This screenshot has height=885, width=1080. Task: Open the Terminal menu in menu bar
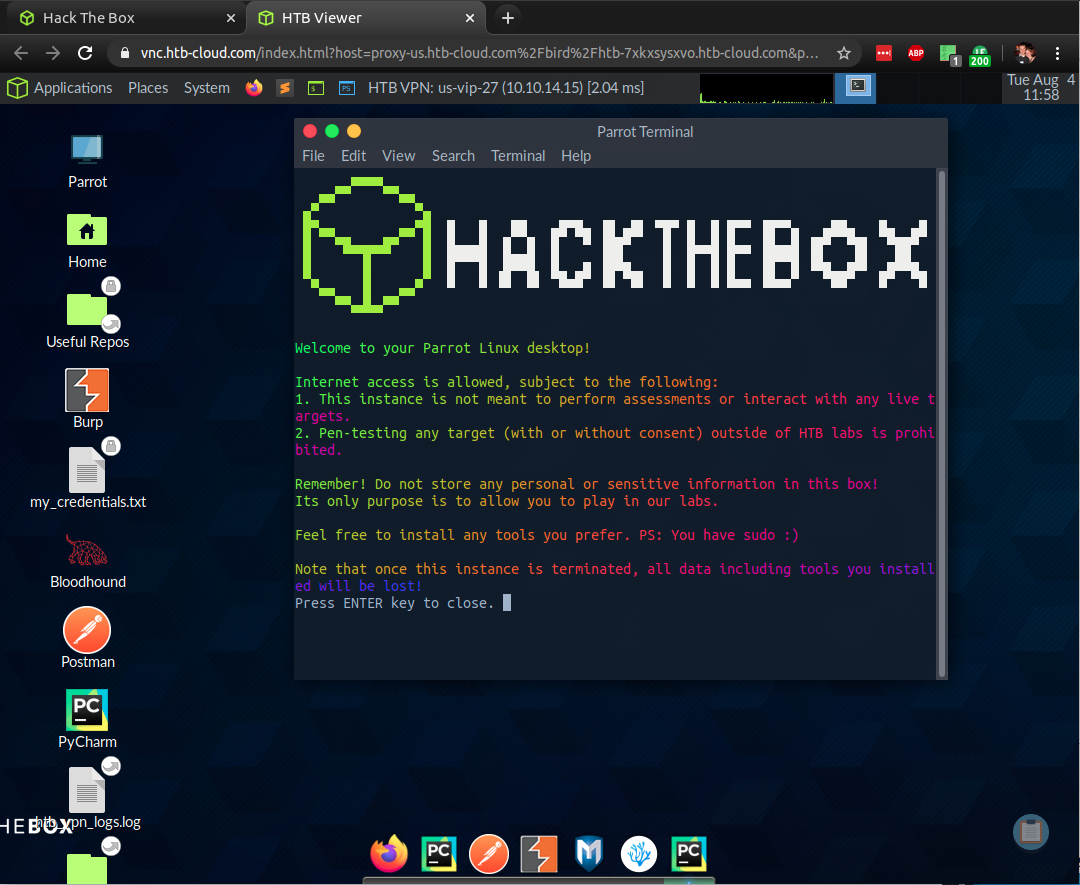tap(518, 156)
